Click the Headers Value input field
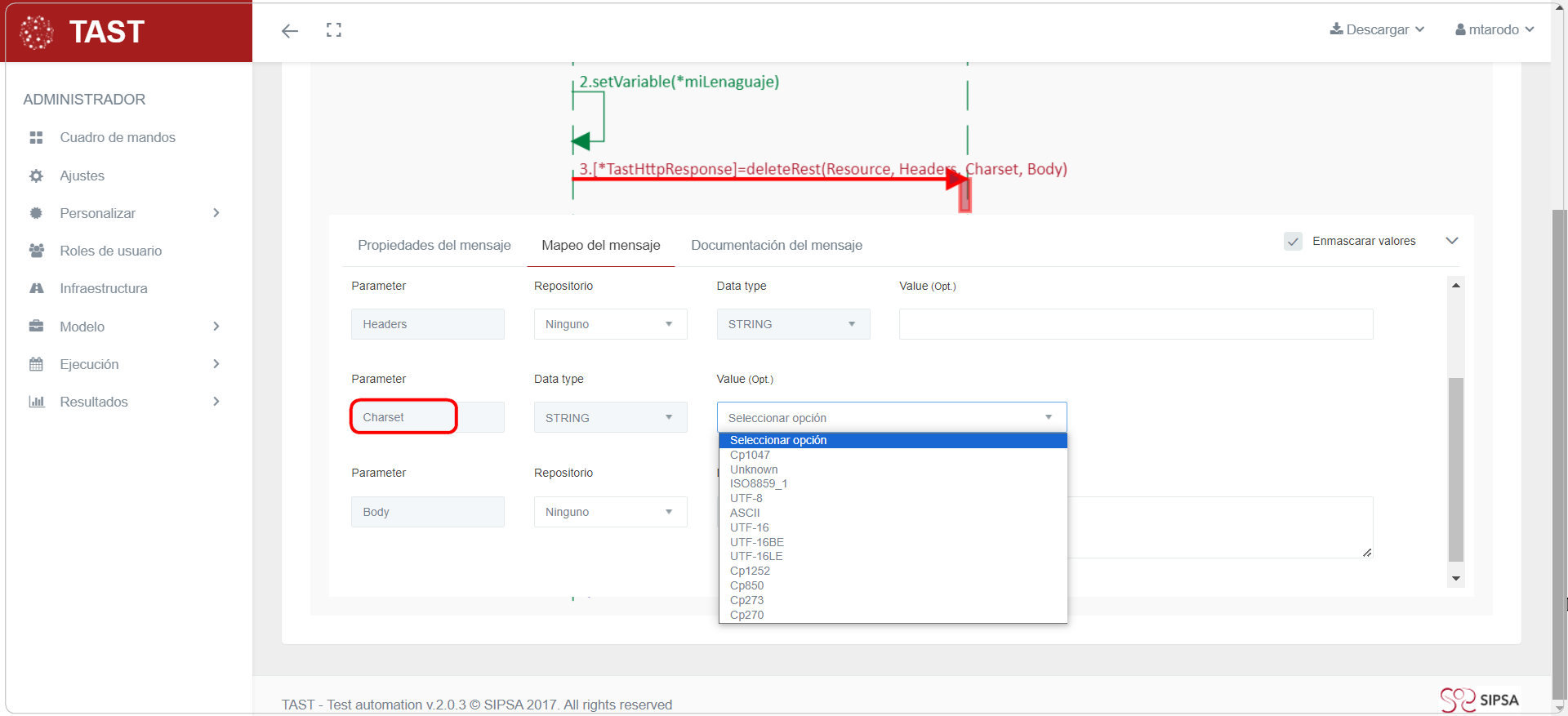 pyautogui.click(x=1135, y=324)
